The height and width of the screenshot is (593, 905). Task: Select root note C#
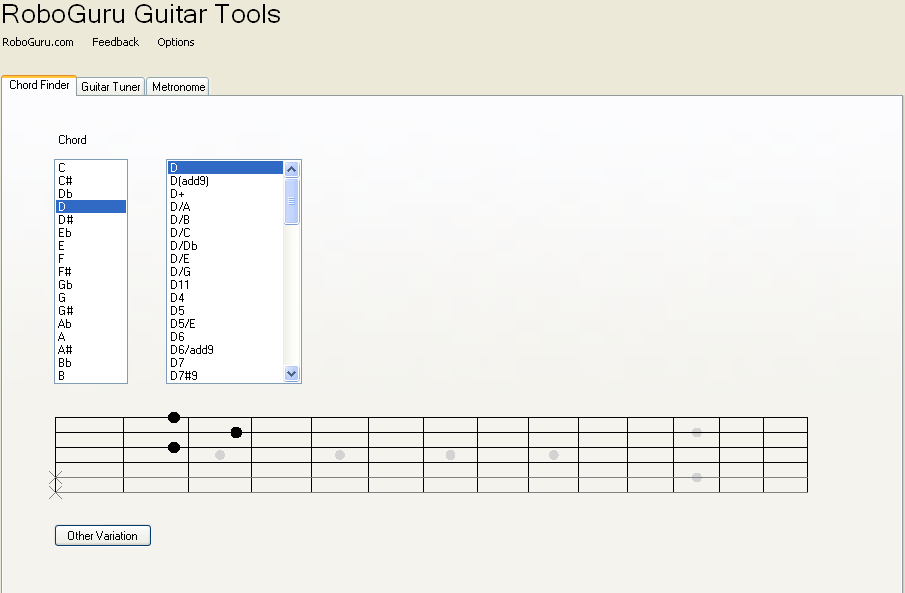[91, 181]
